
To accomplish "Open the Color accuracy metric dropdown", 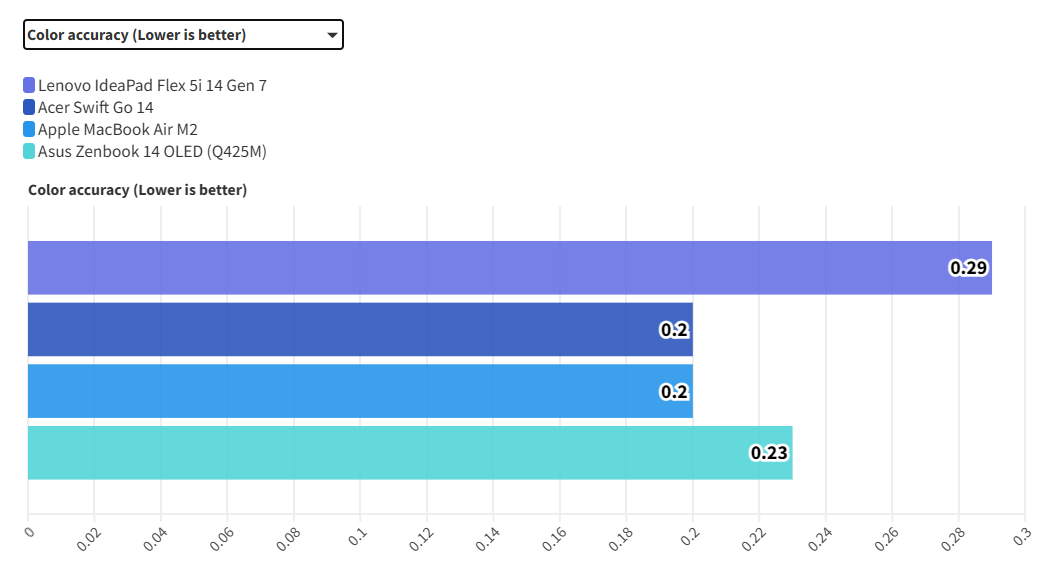I will click(x=182, y=35).
